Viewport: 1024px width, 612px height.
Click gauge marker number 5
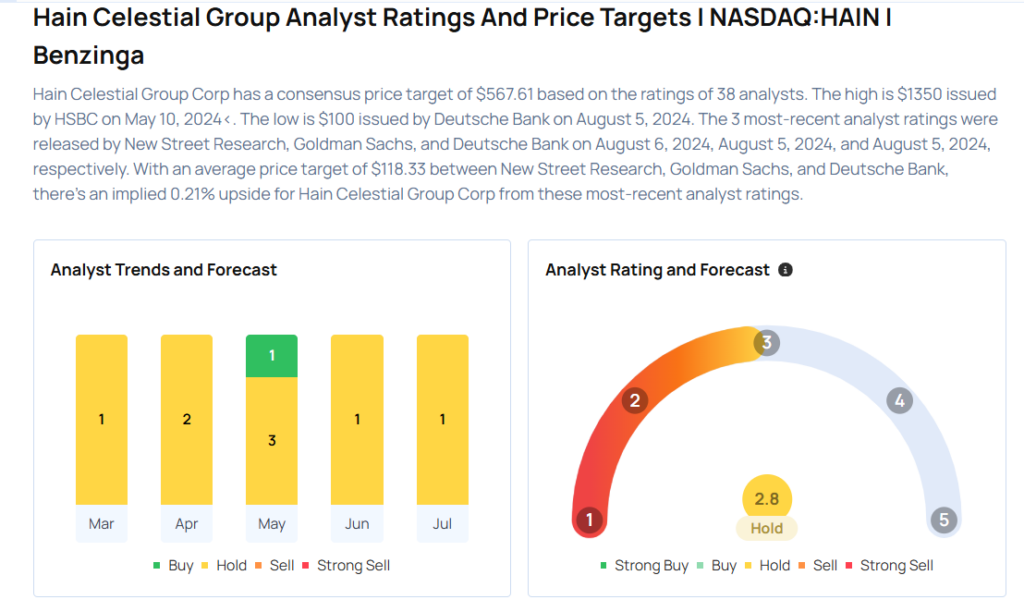(942, 520)
